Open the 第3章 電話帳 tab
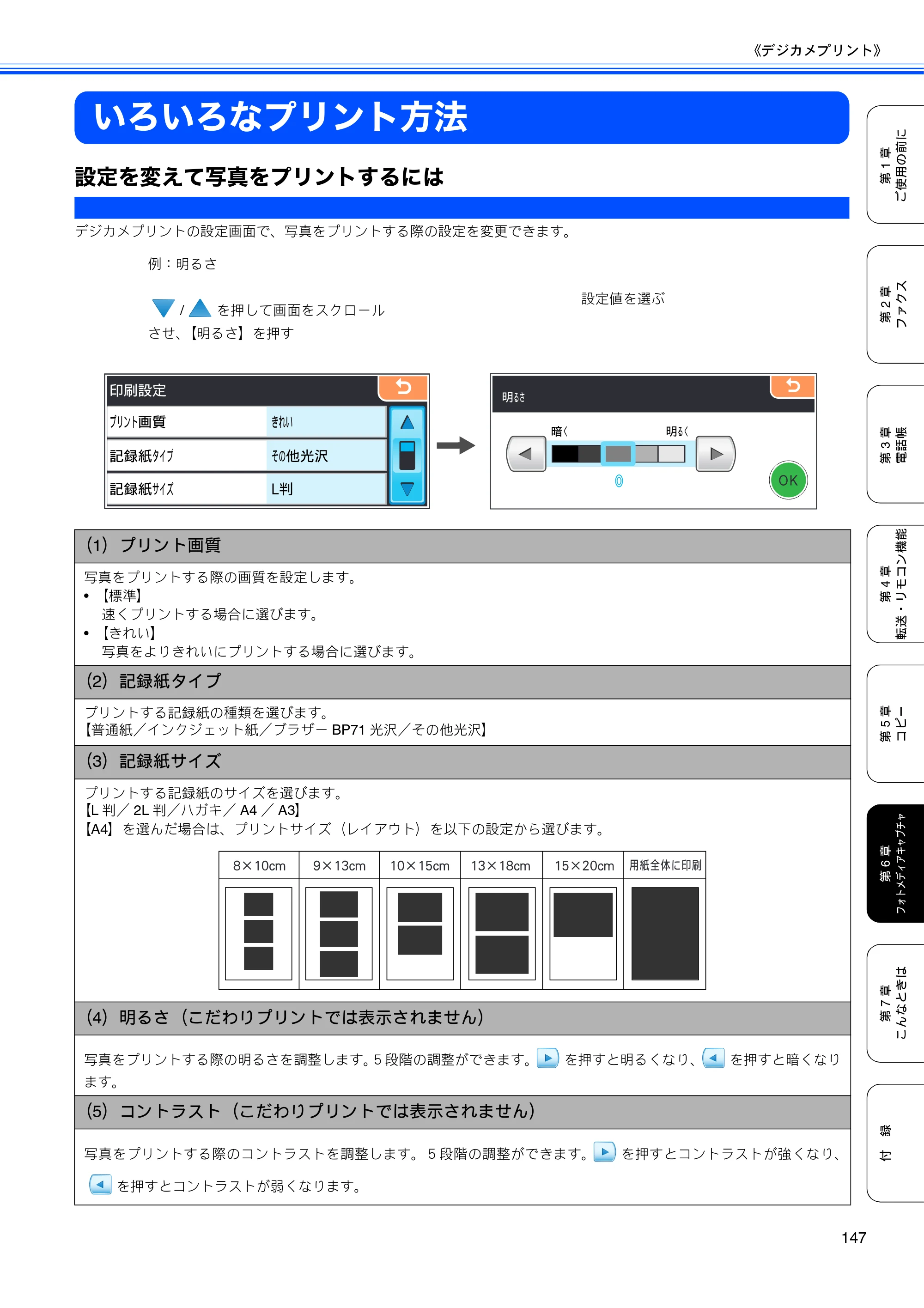 (x=895, y=444)
